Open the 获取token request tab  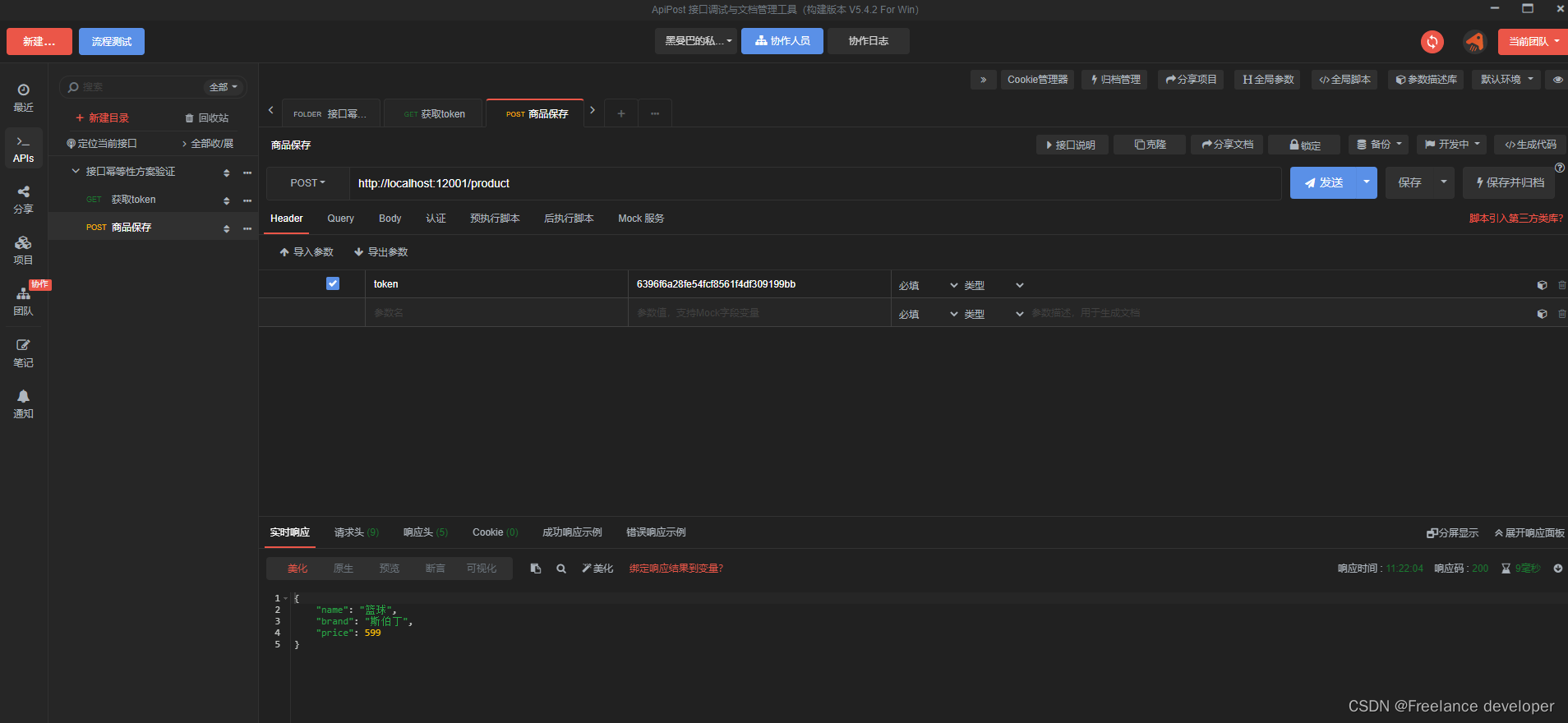pos(435,114)
